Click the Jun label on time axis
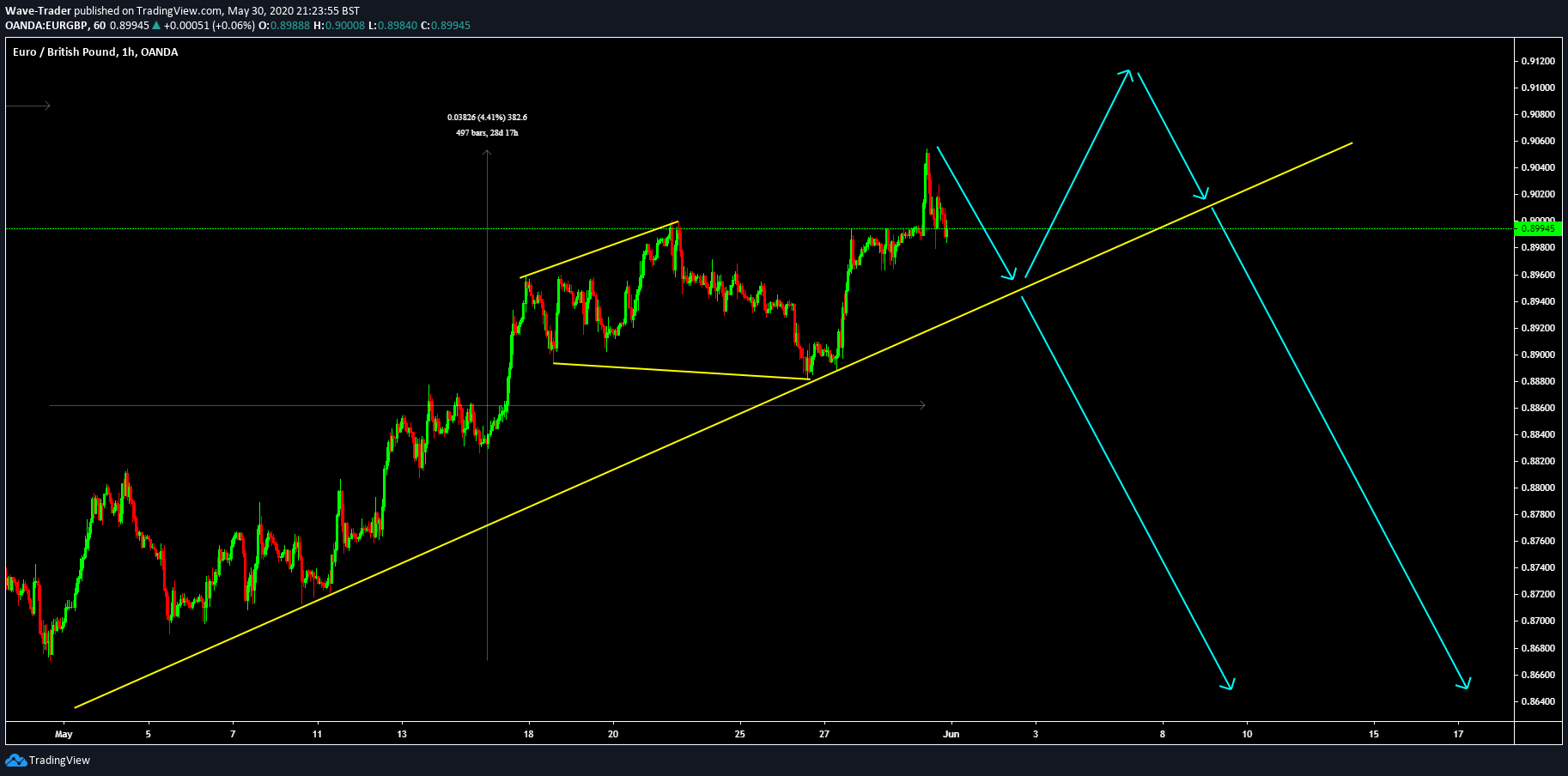1568x776 pixels. pos(951,734)
